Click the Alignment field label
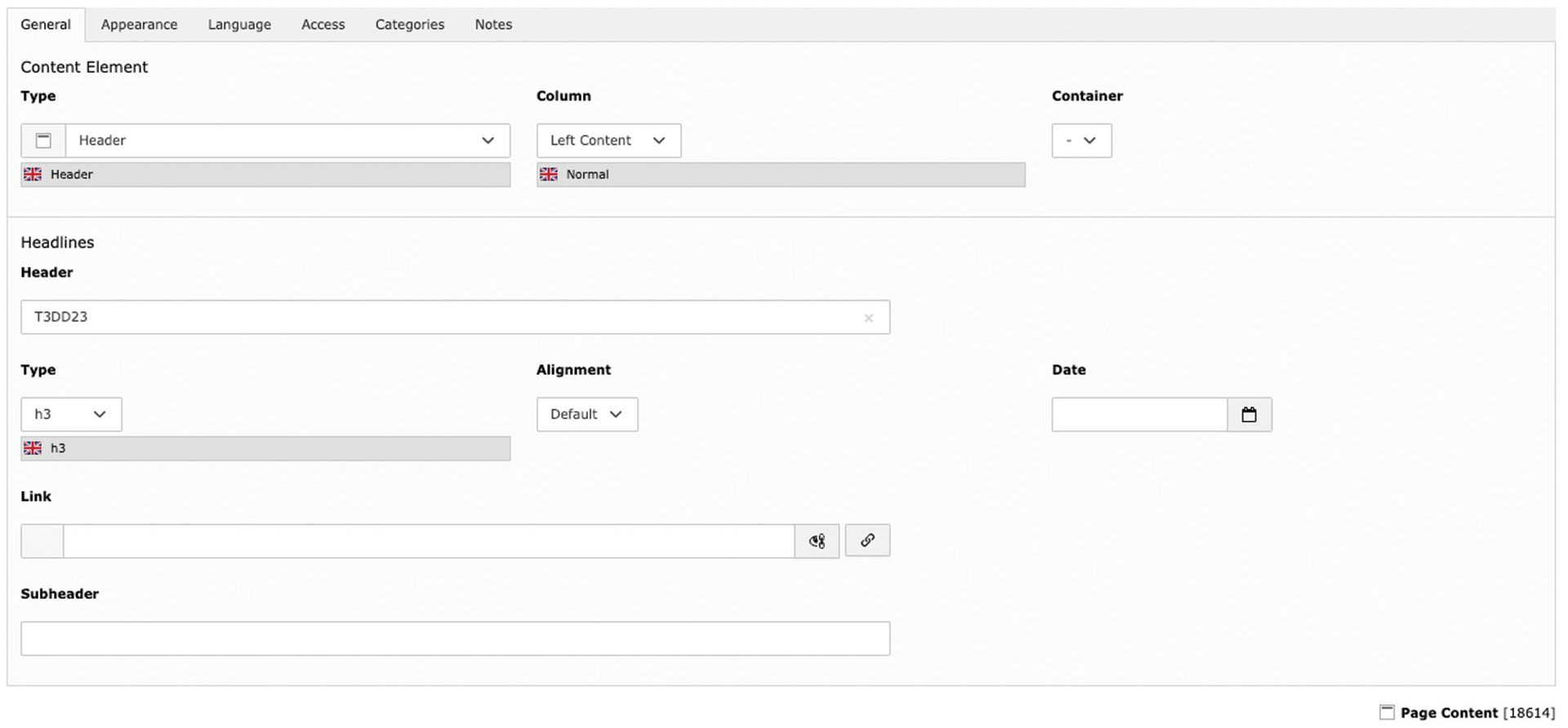This screenshot has height=728, width=1568. (x=573, y=369)
